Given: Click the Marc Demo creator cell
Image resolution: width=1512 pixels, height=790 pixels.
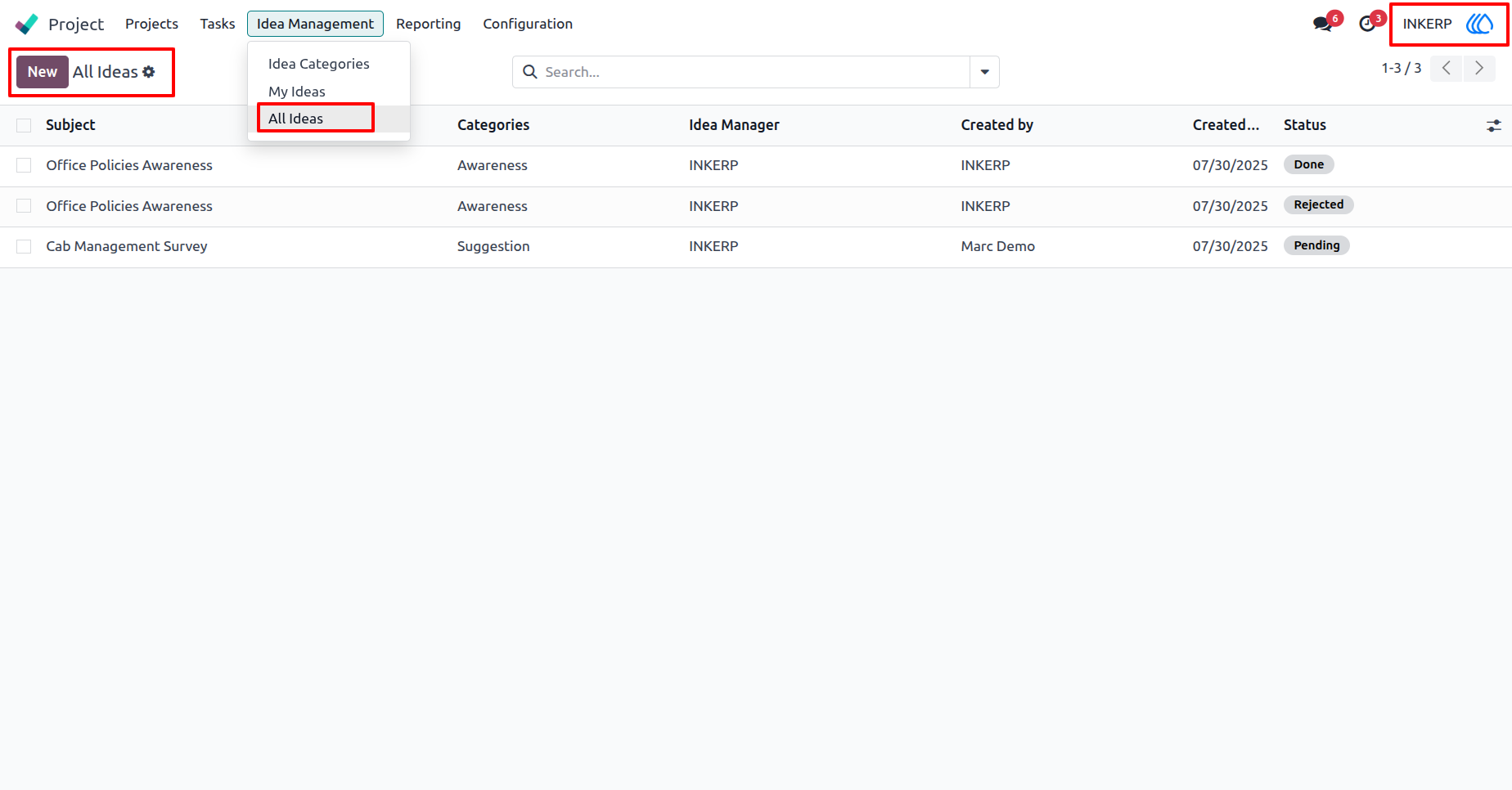Looking at the screenshot, I should coord(998,246).
